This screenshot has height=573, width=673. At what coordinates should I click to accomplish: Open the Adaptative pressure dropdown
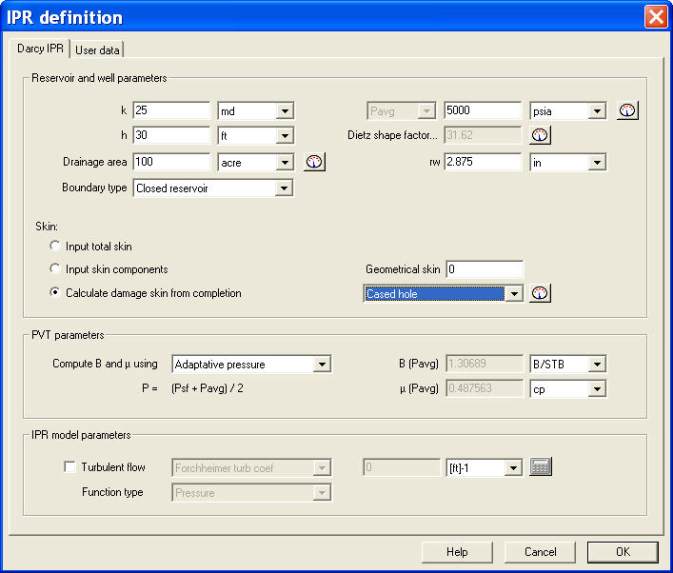pos(322,364)
